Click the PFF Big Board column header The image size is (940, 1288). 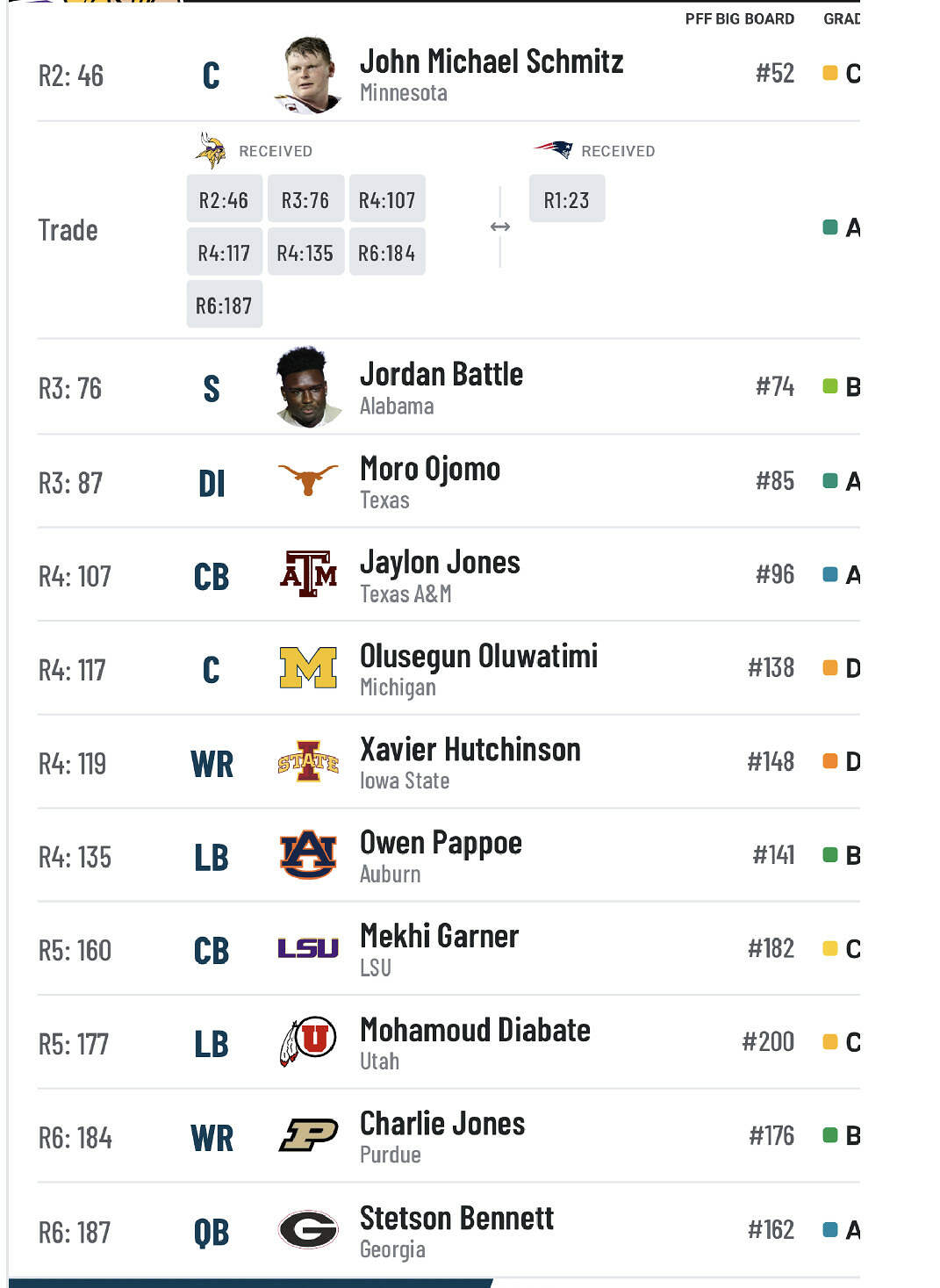739,18
